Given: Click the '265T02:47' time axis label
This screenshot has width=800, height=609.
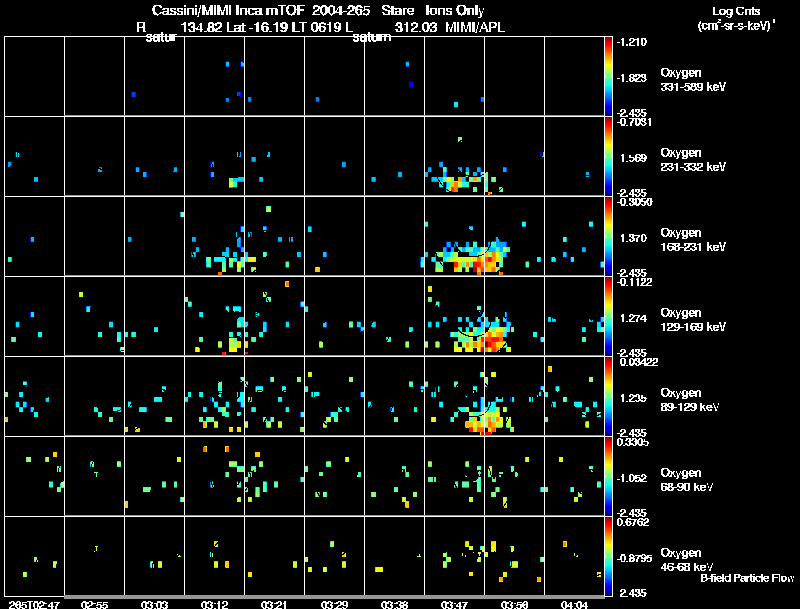Looking at the screenshot, I should (x=34, y=605).
